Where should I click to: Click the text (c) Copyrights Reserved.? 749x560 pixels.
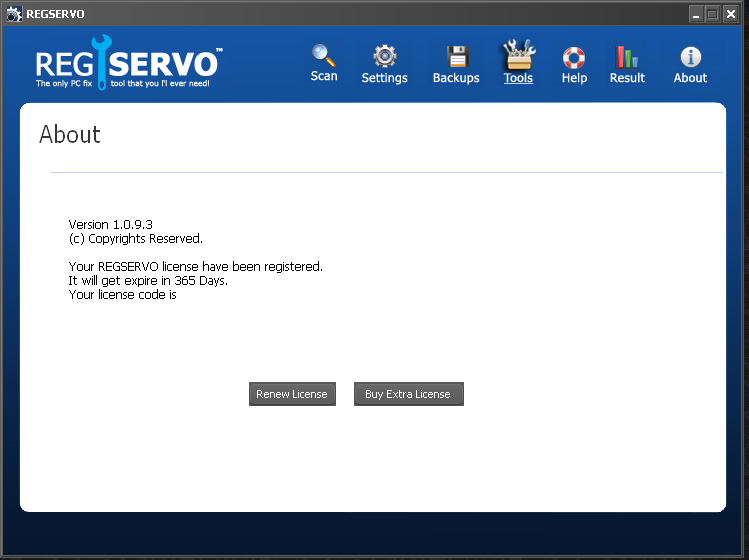tap(136, 238)
